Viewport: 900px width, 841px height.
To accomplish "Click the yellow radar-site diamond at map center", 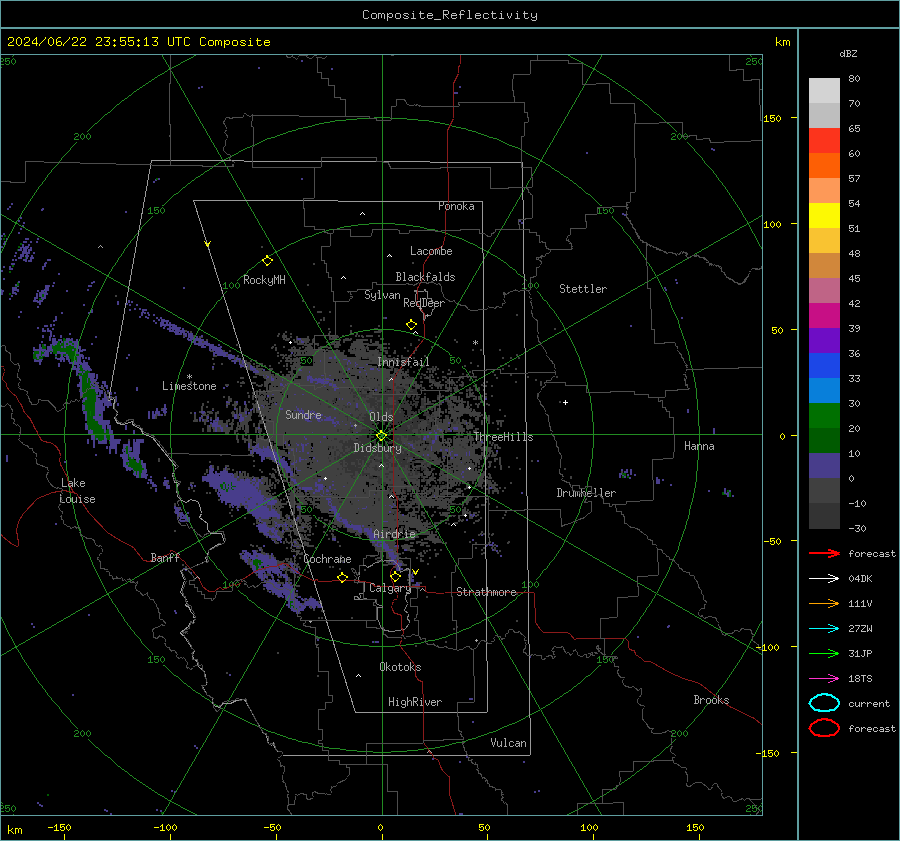I will 382,435.
